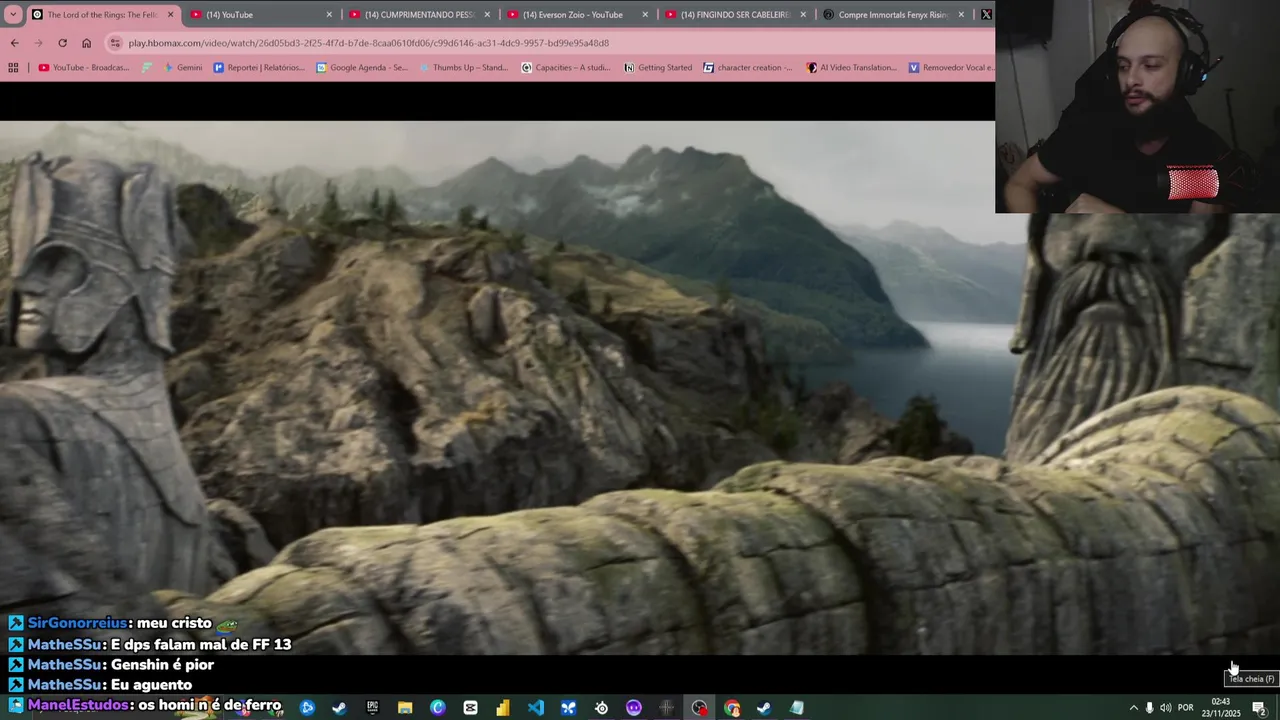Go back to the previous browser page
The width and height of the screenshot is (1280, 720).
pyautogui.click(x=14, y=43)
